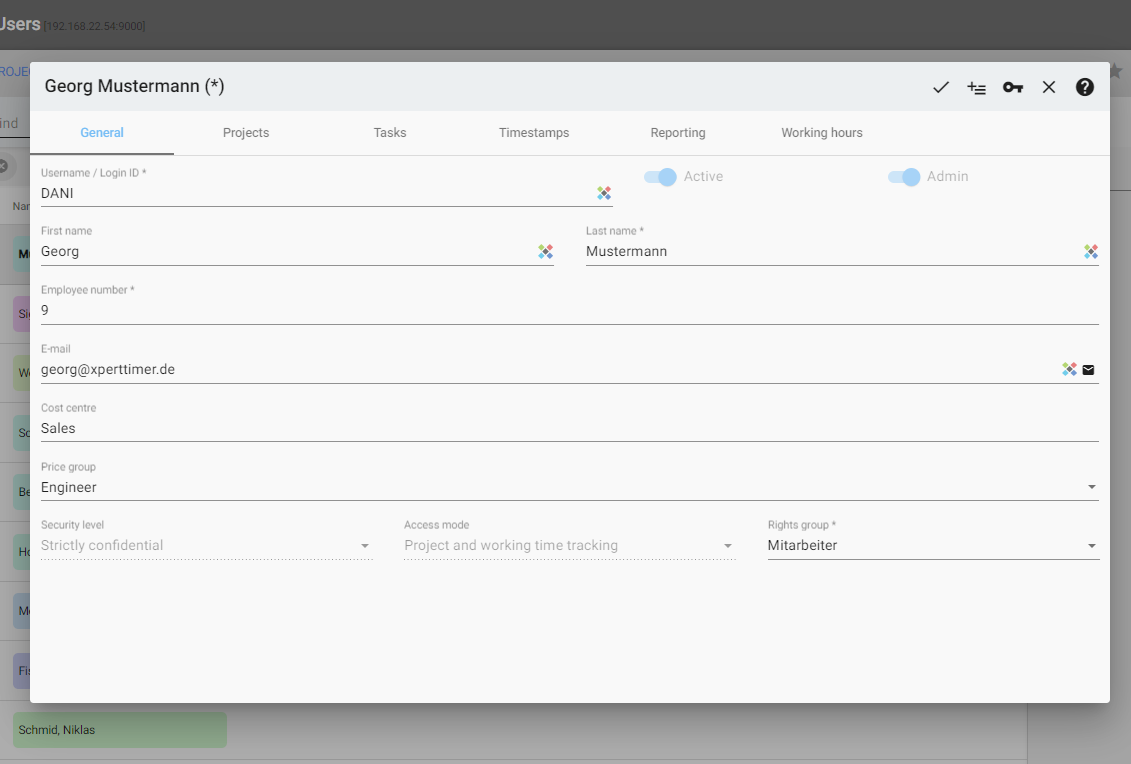Image resolution: width=1131 pixels, height=764 pixels.
Task: Open the Working hours tab
Action: coord(821,133)
